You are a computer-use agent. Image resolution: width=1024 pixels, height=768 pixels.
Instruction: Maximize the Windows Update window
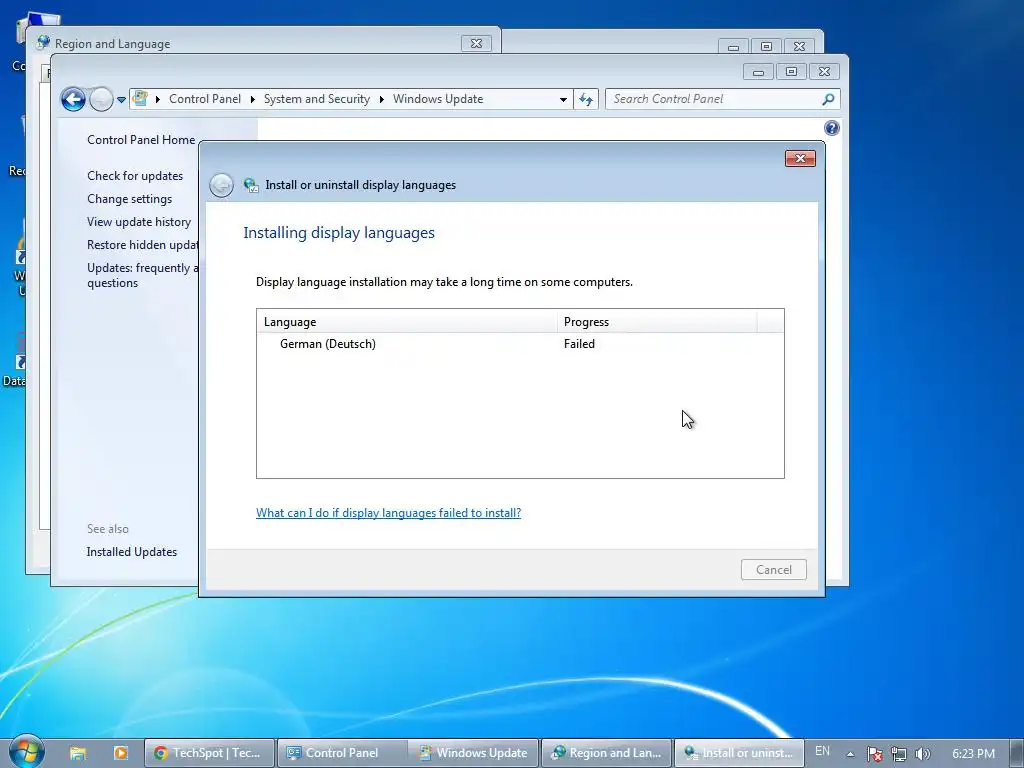point(791,72)
